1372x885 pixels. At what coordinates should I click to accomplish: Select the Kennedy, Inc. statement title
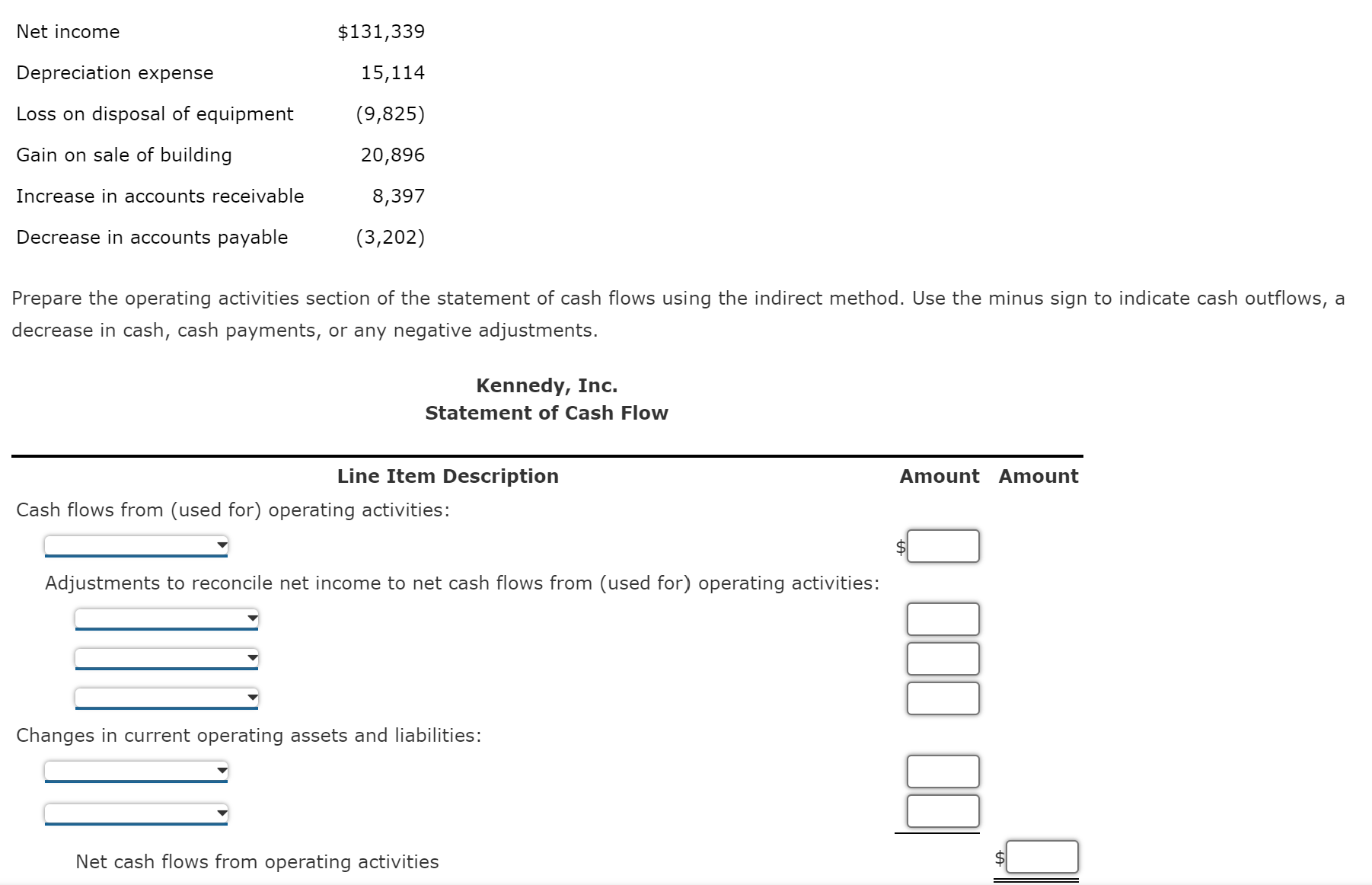(547, 385)
